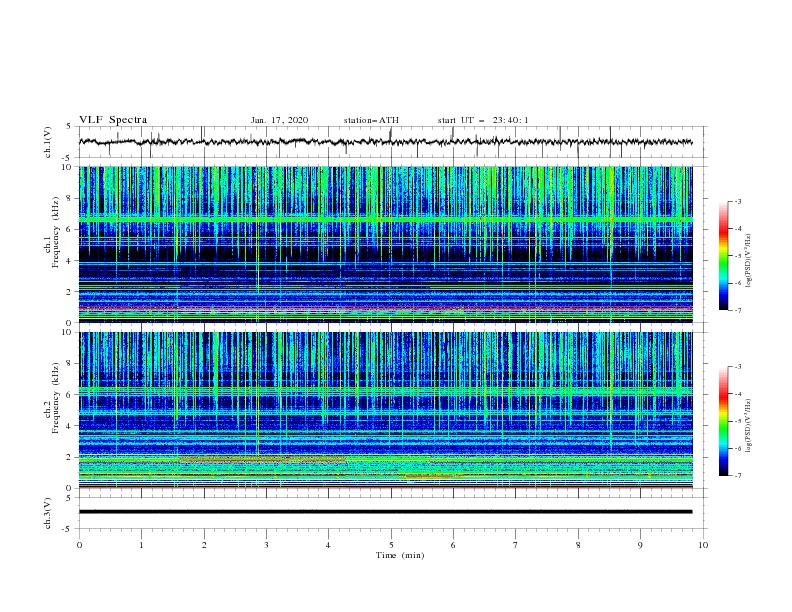Click time axis tick label '5'
Screen dimensions: 792x612
tap(391, 545)
